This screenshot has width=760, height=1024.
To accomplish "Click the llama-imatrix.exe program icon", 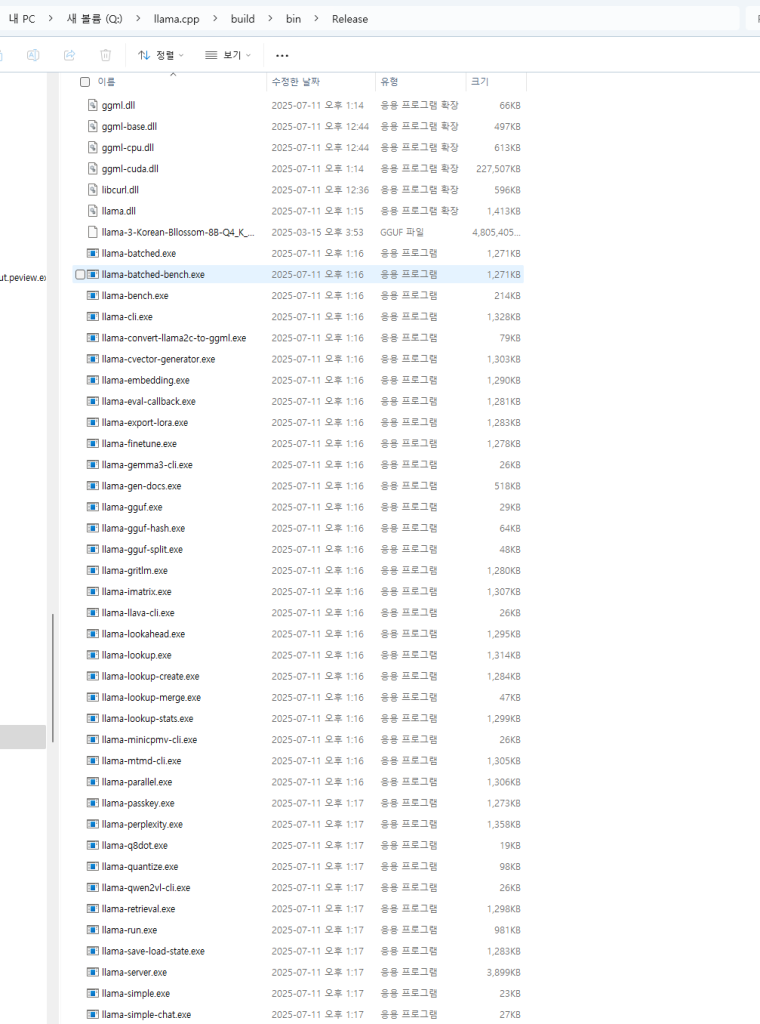I will tap(93, 592).
